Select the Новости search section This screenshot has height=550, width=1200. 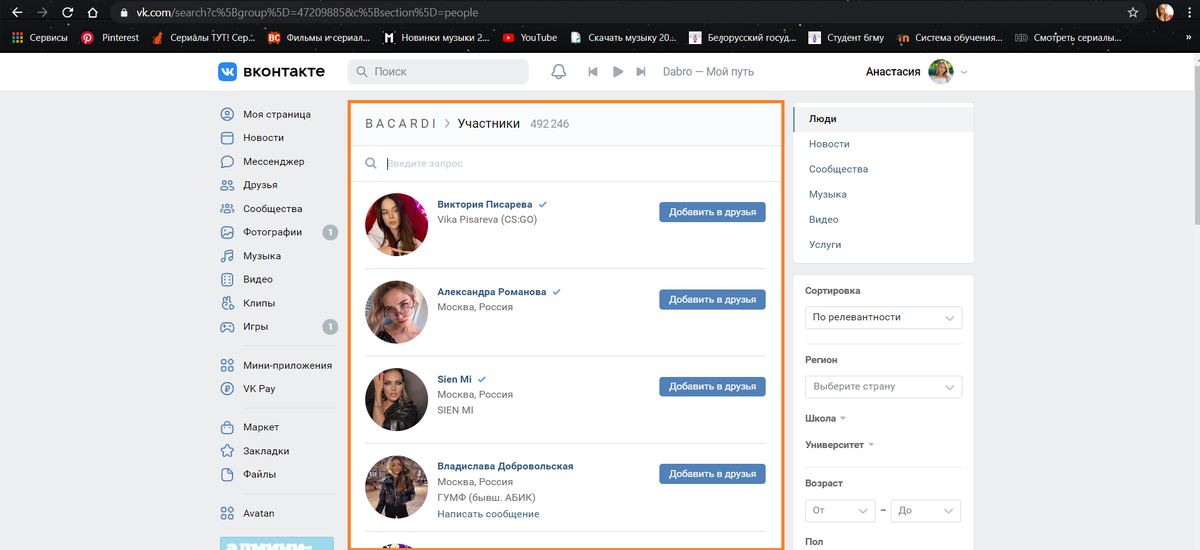coord(882,144)
